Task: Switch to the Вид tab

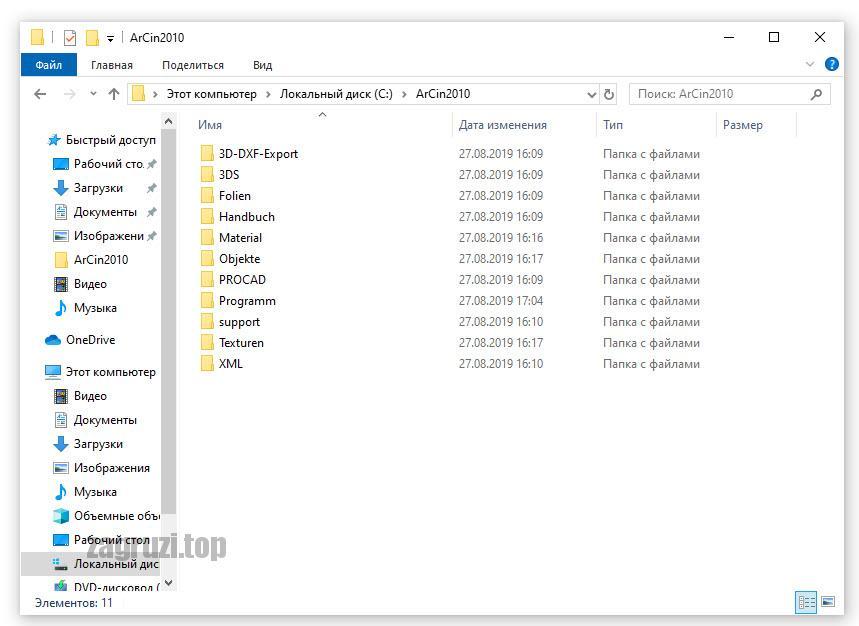Action: coord(262,65)
